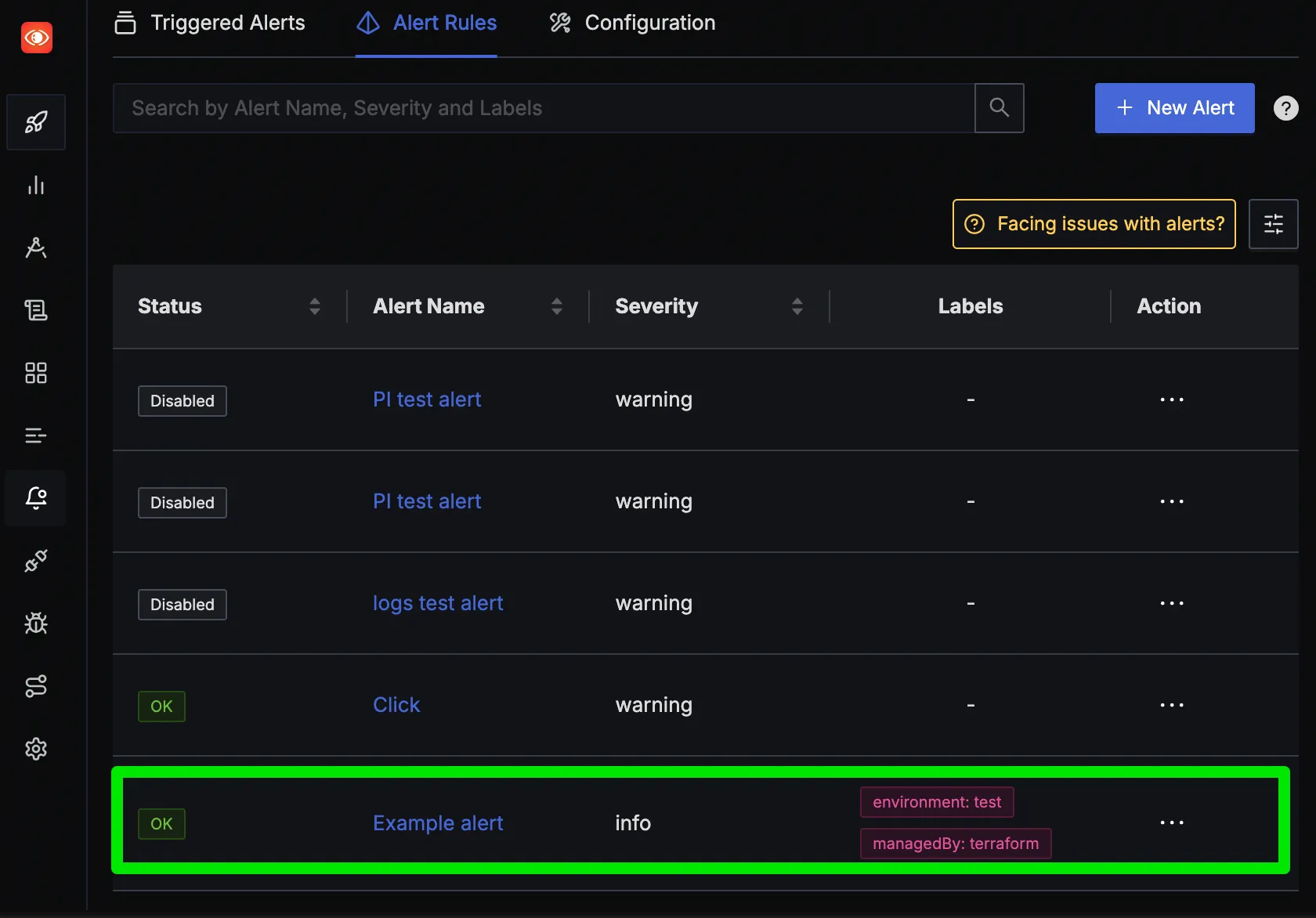This screenshot has width=1316, height=918.
Task: Open the Configuration tab
Action: [x=632, y=23]
